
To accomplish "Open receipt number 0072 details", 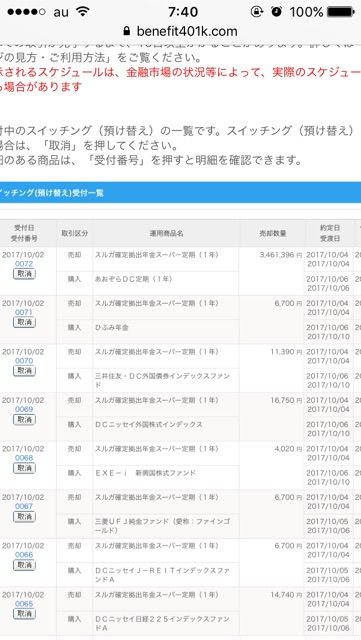I will tap(24, 264).
